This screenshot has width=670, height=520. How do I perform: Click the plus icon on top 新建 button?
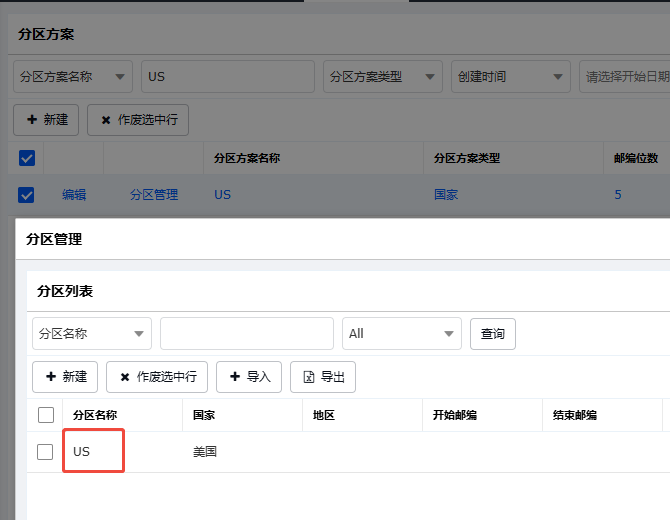[x=32, y=119]
